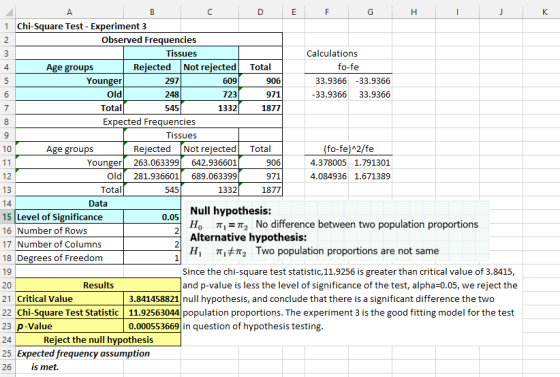Click expected value 263.063399
The height and width of the screenshot is (377, 560).
[152, 163]
